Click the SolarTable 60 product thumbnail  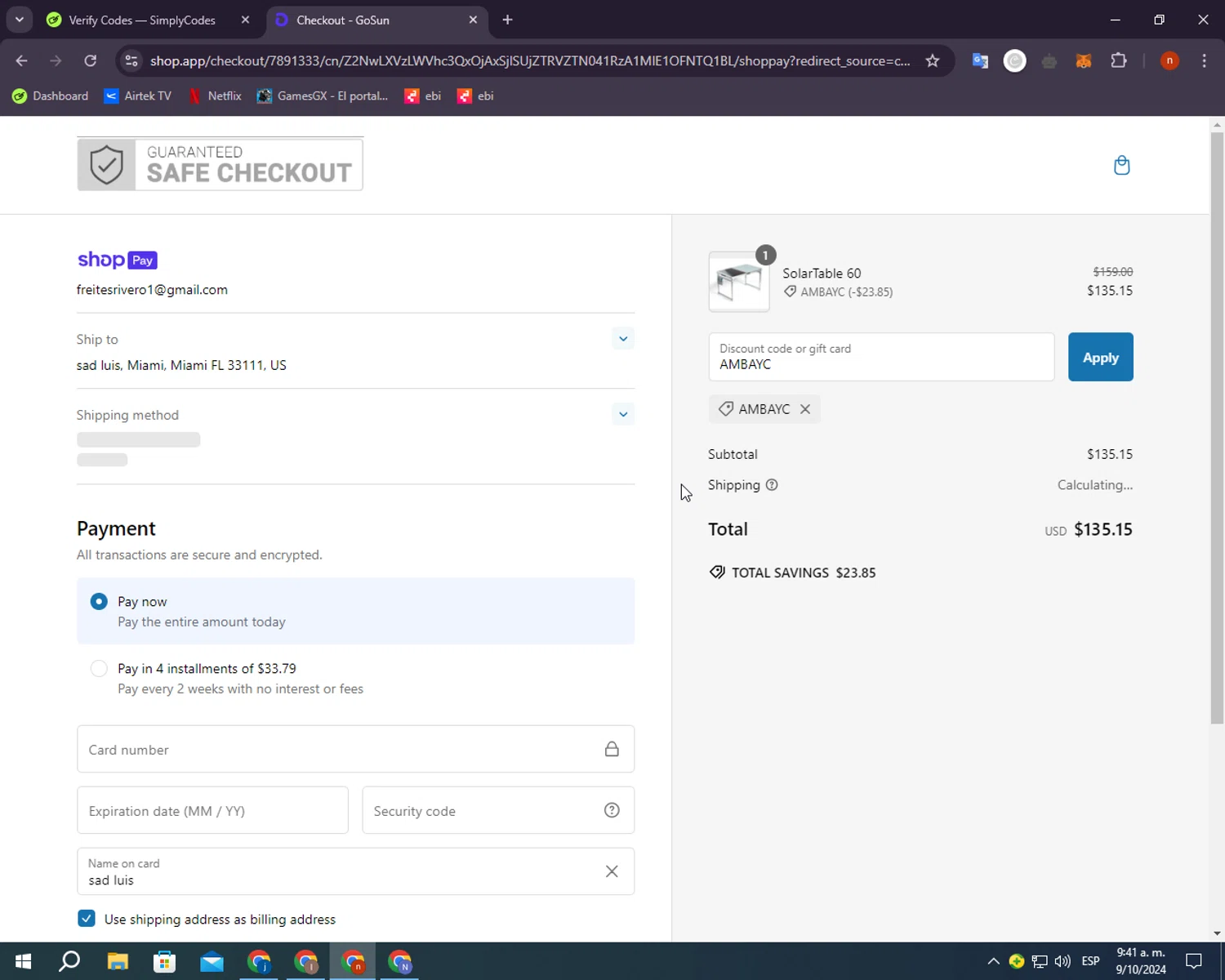coord(739,282)
